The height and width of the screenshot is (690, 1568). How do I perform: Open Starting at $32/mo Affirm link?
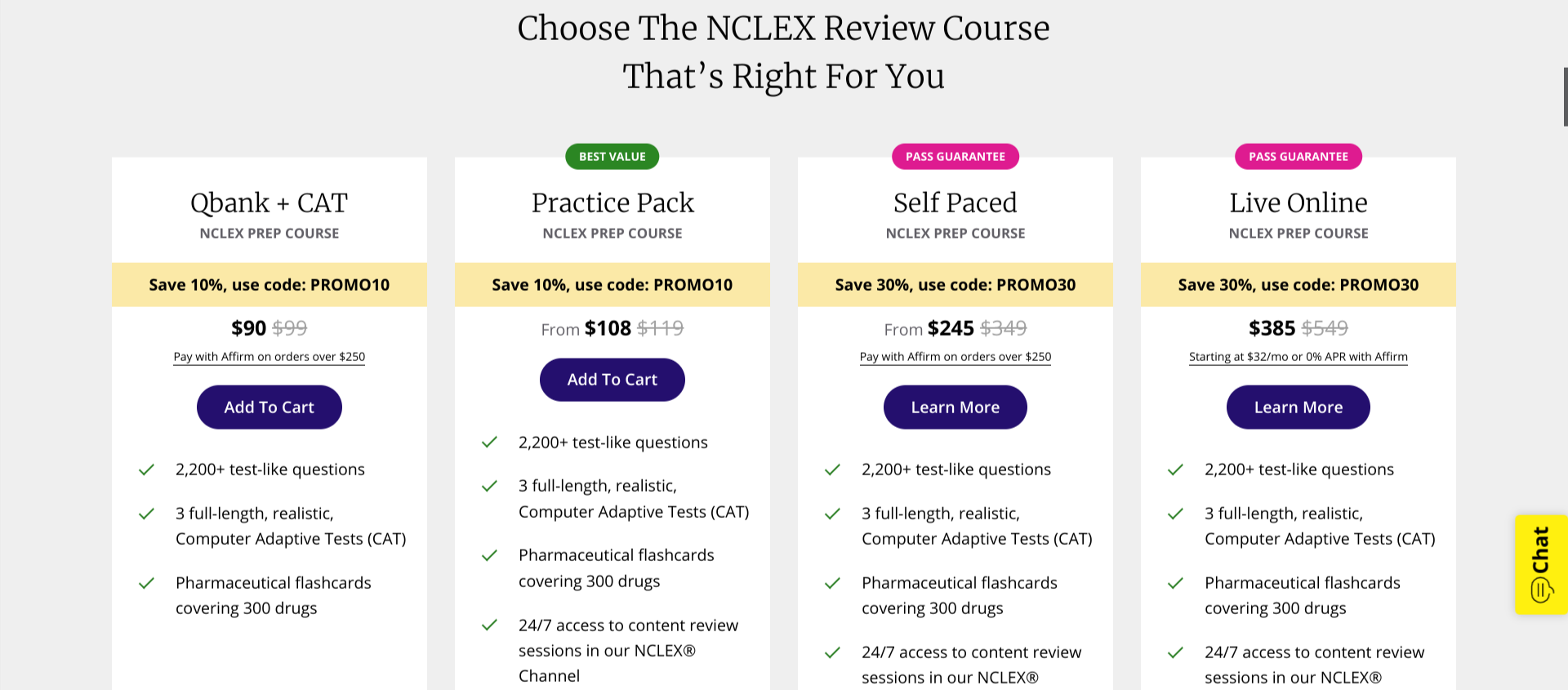[x=1298, y=357]
